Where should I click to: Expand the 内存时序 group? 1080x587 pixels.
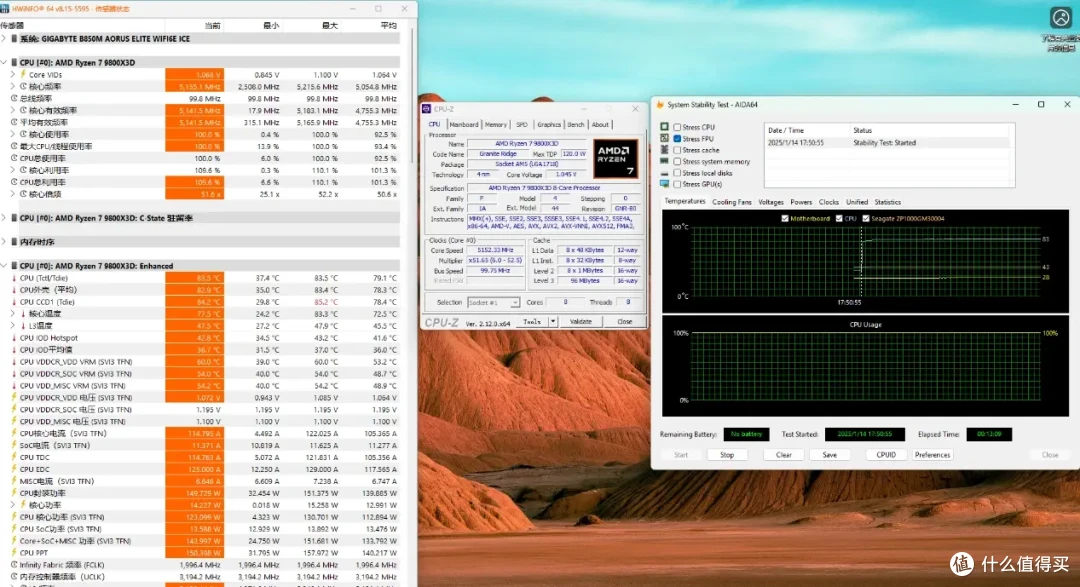pyautogui.click(x=4, y=242)
